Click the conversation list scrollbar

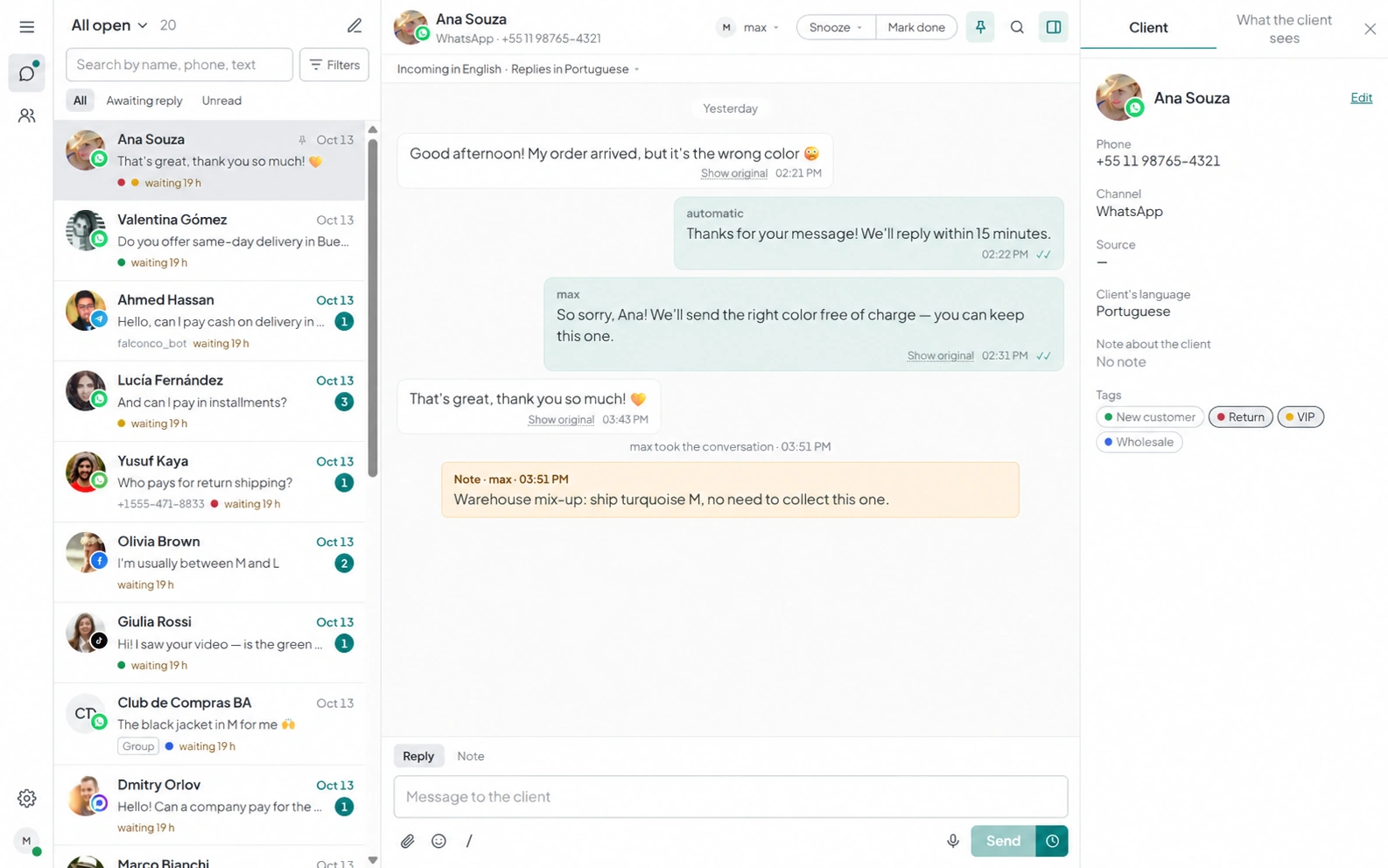(x=373, y=306)
